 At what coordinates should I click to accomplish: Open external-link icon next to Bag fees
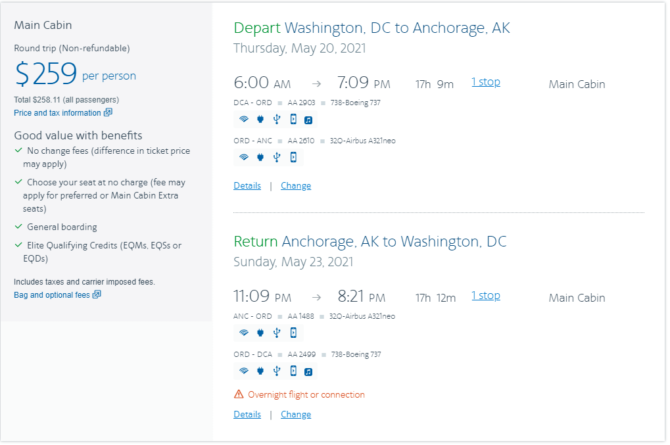tap(97, 294)
